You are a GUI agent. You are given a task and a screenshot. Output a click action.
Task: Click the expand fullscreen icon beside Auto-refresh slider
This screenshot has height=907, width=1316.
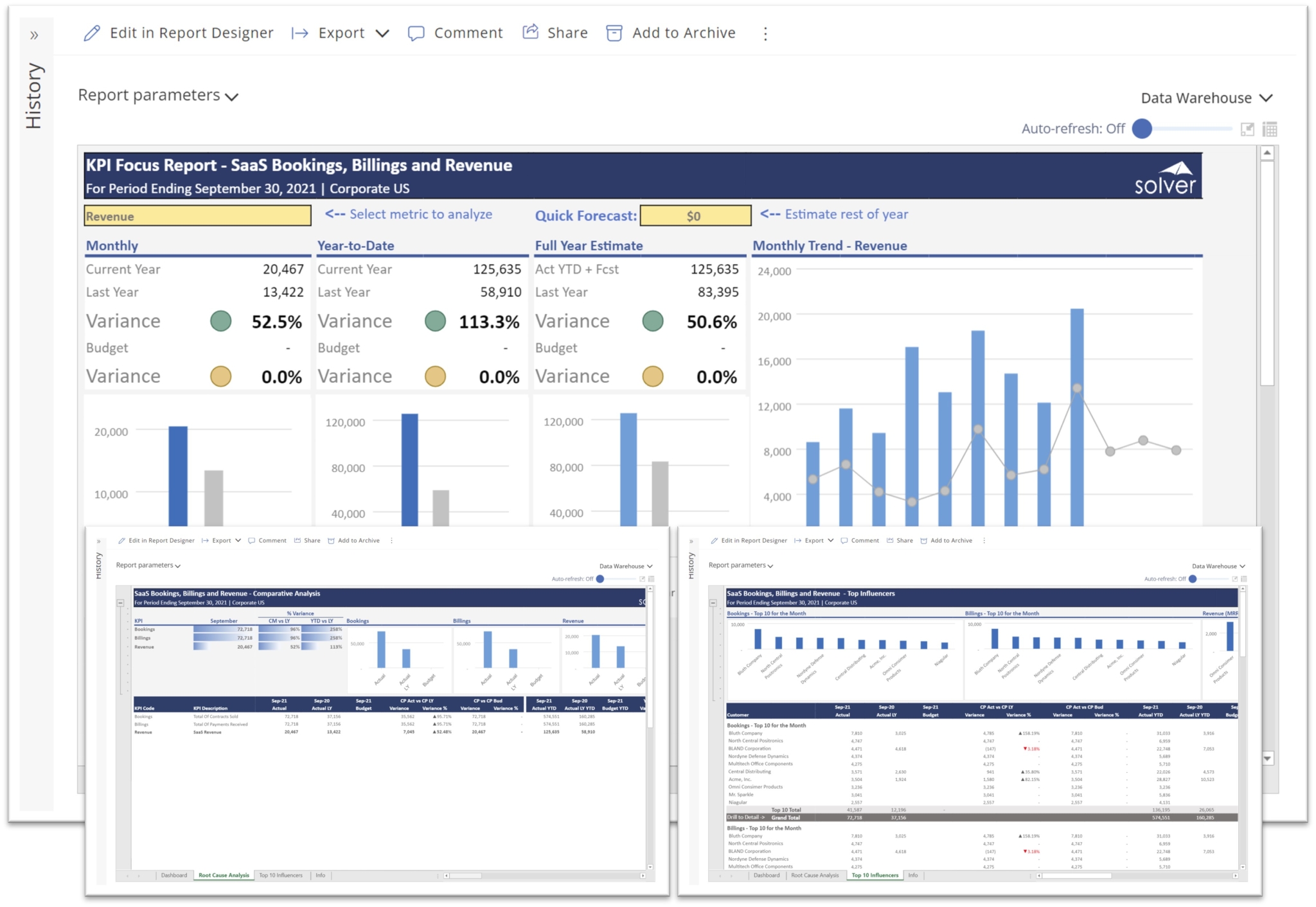[1247, 129]
